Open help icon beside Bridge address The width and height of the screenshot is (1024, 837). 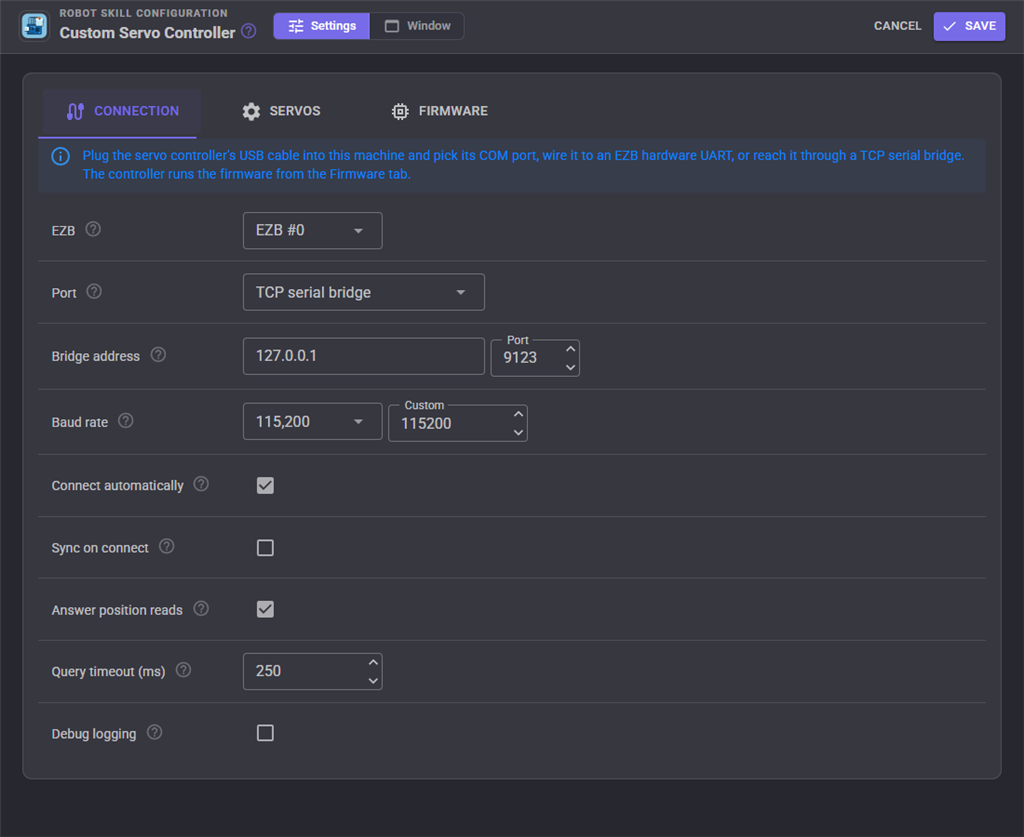[158, 355]
